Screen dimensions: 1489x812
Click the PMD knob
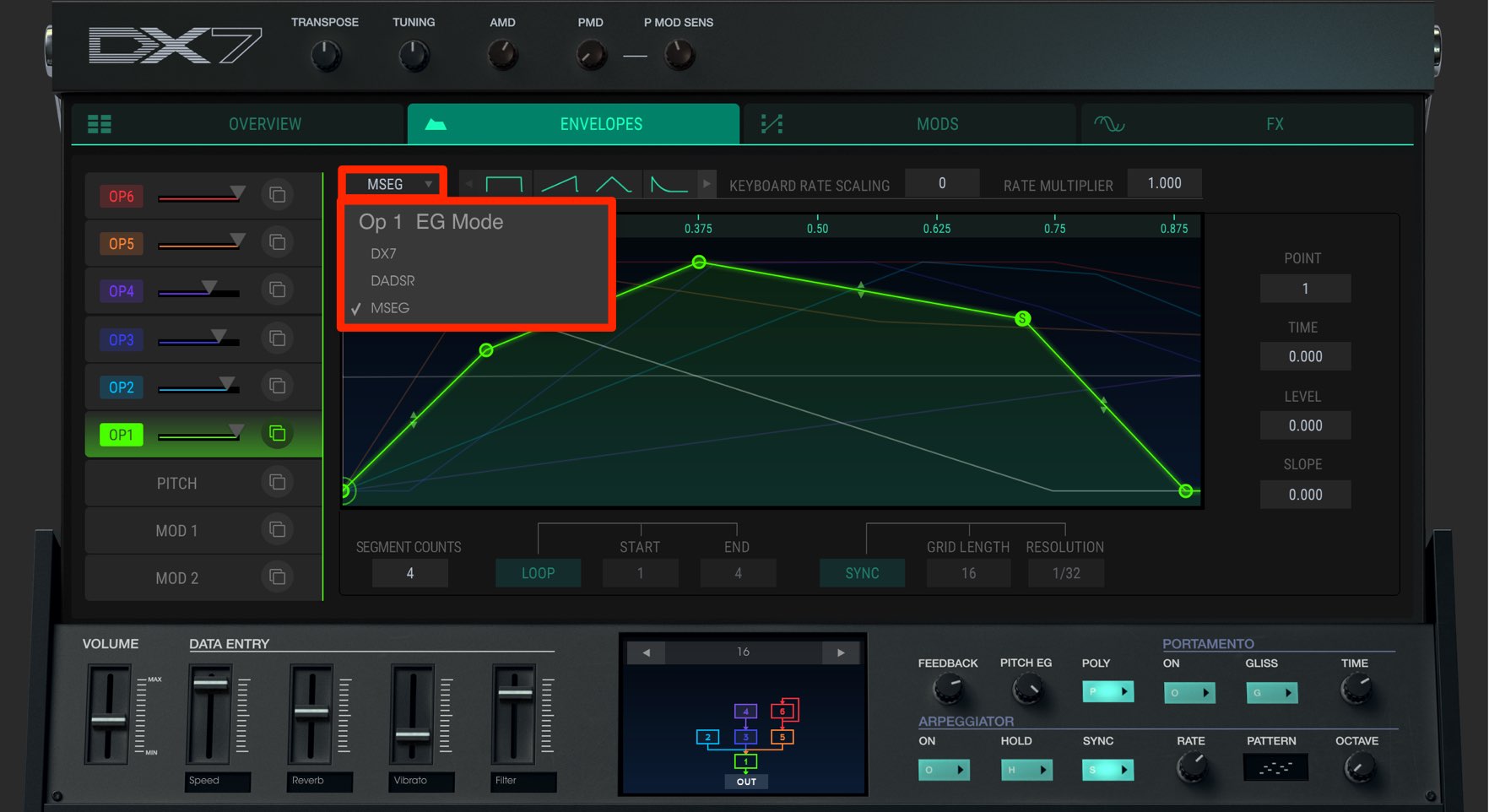tap(591, 57)
